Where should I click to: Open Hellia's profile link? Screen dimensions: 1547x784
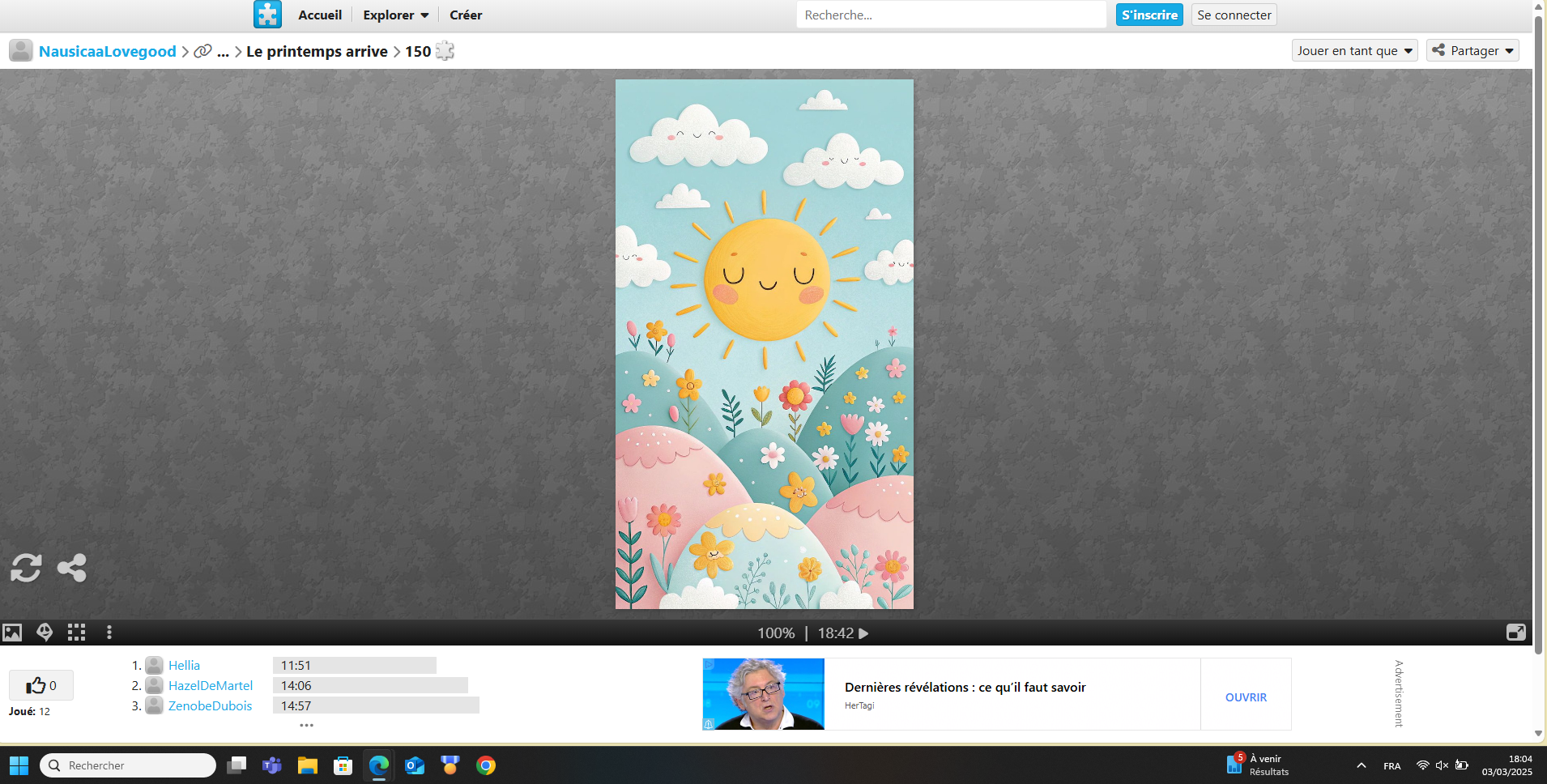pos(184,666)
